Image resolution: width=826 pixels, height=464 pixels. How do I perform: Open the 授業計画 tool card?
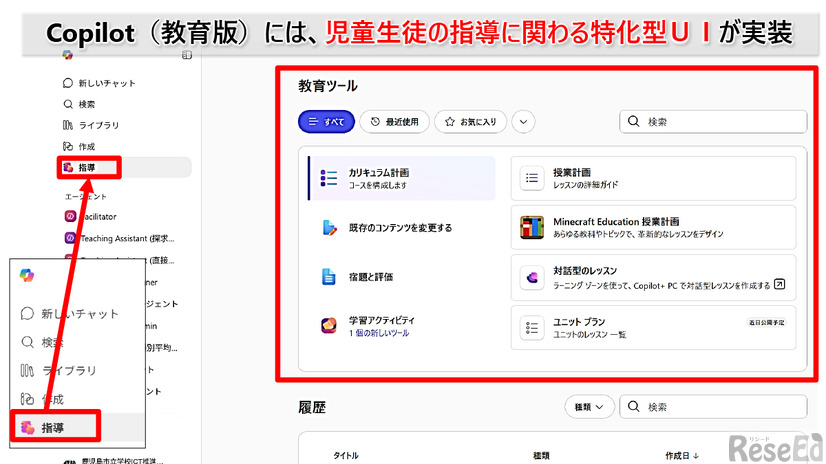(653, 178)
